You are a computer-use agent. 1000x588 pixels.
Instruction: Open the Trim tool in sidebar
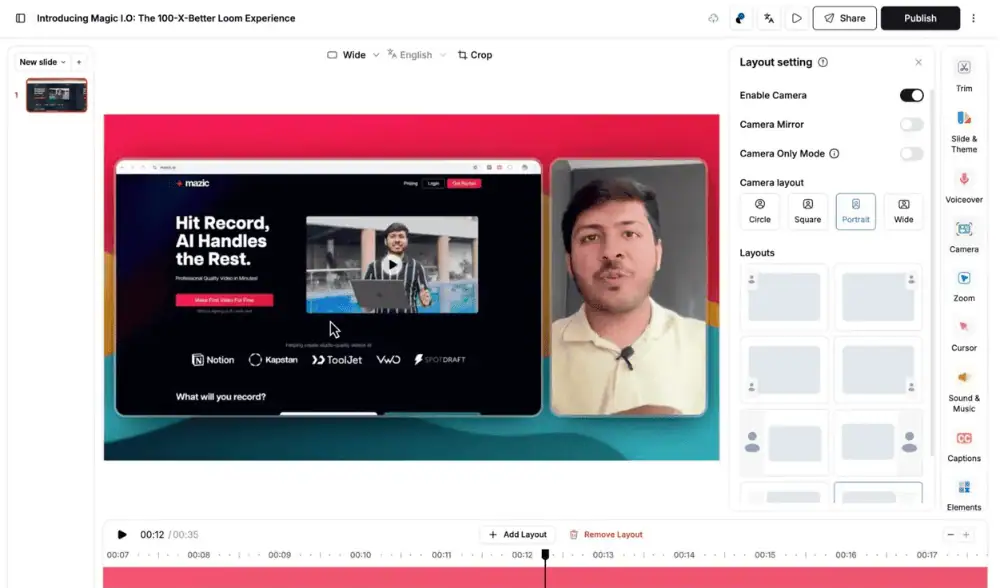[963, 75]
